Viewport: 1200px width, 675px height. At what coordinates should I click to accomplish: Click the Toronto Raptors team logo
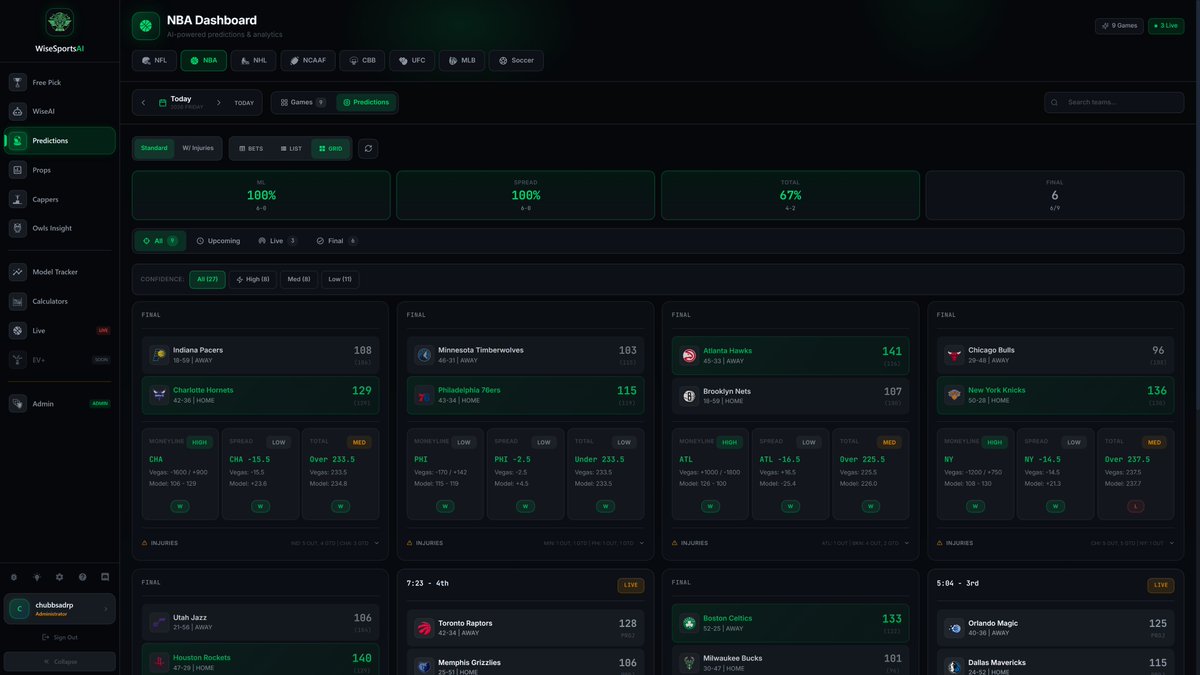click(424, 628)
